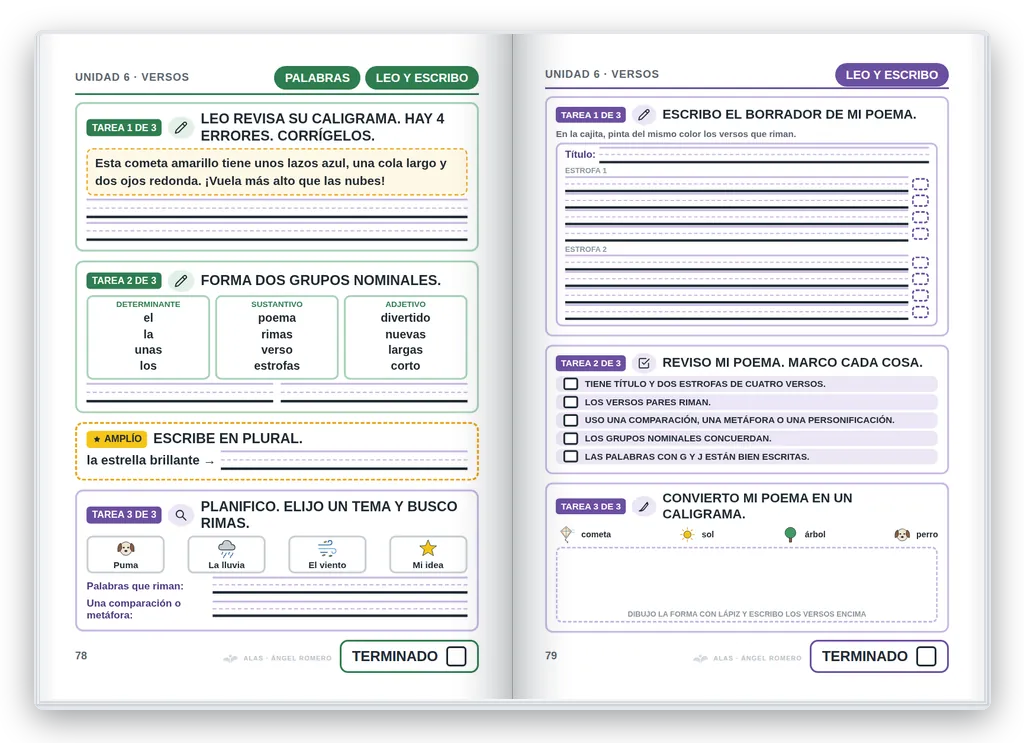This screenshot has height=743, width=1024.
Task: Click the word 'corto' in the Adjetivo box
Action: [406, 366]
